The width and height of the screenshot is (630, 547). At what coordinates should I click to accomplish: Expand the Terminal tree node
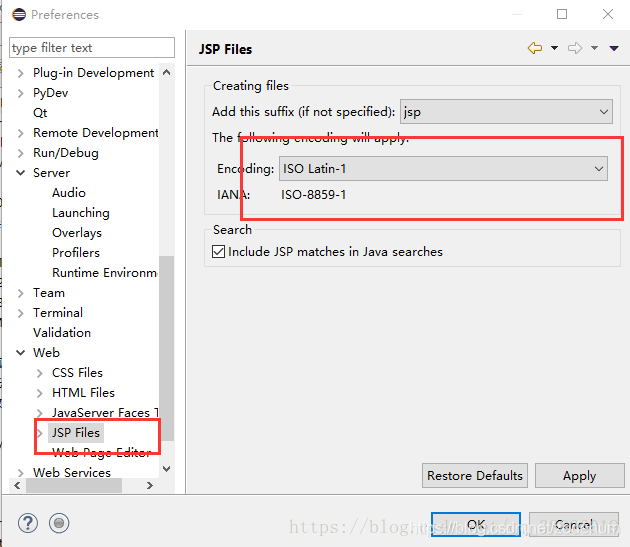coord(21,313)
